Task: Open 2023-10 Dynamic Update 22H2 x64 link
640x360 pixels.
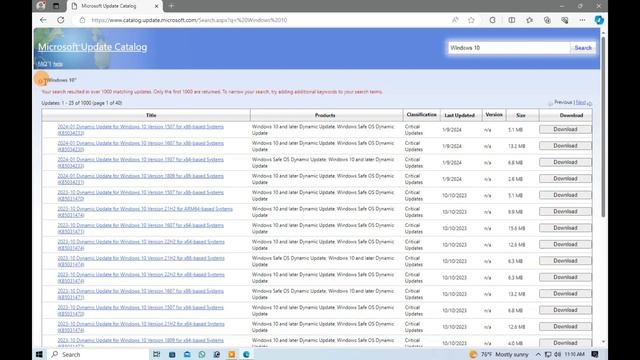Action: (141, 245)
